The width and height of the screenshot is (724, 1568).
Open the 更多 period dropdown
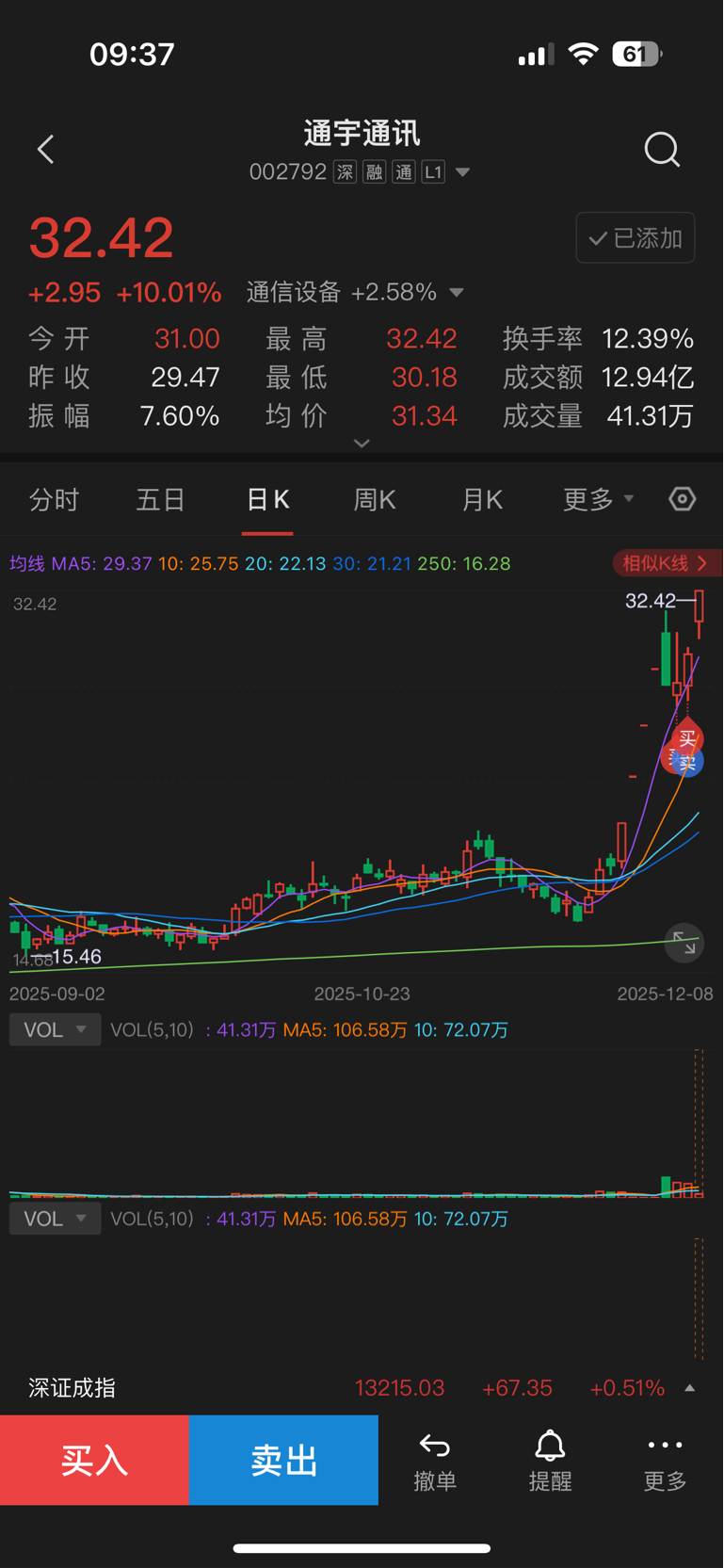(598, 499)
